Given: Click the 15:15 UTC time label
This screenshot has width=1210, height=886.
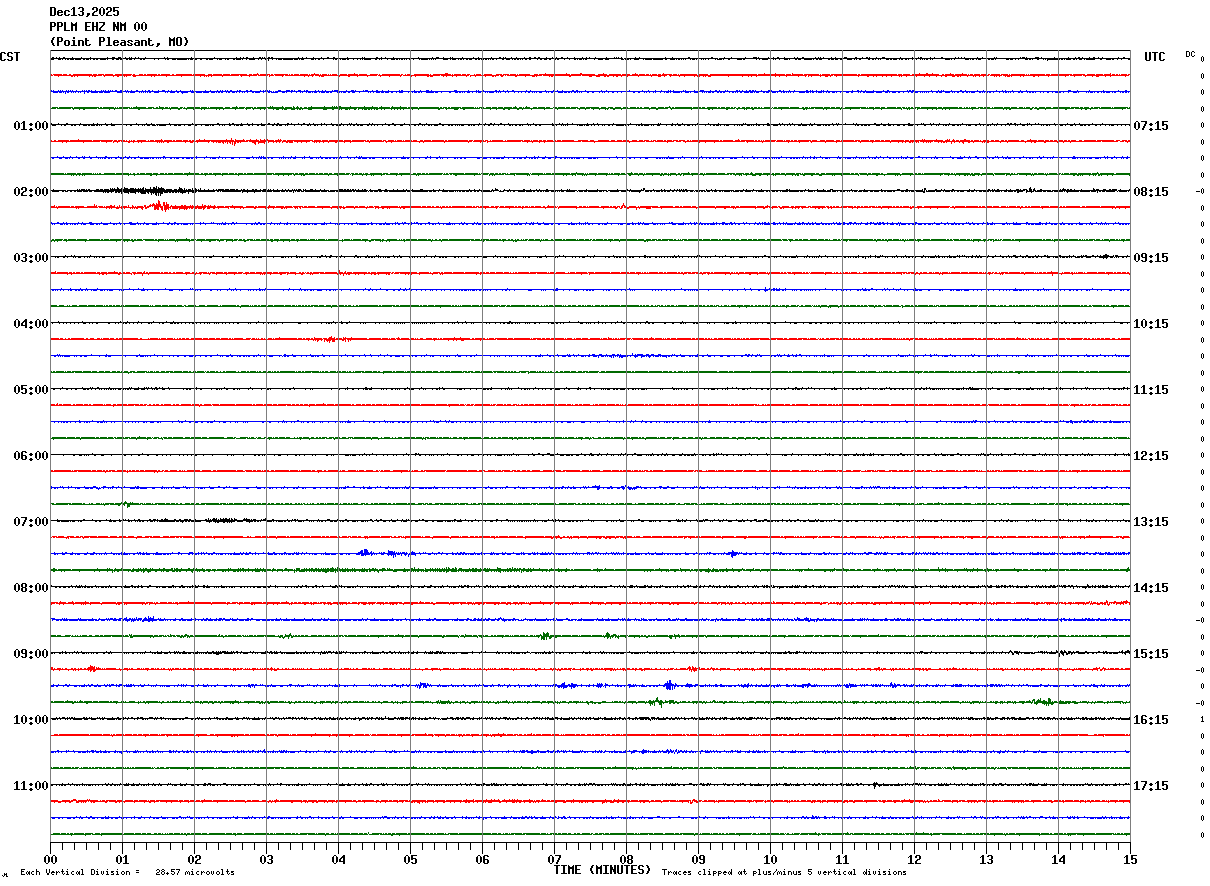Looking at the screenshot, I should [x=1151, y=654].
